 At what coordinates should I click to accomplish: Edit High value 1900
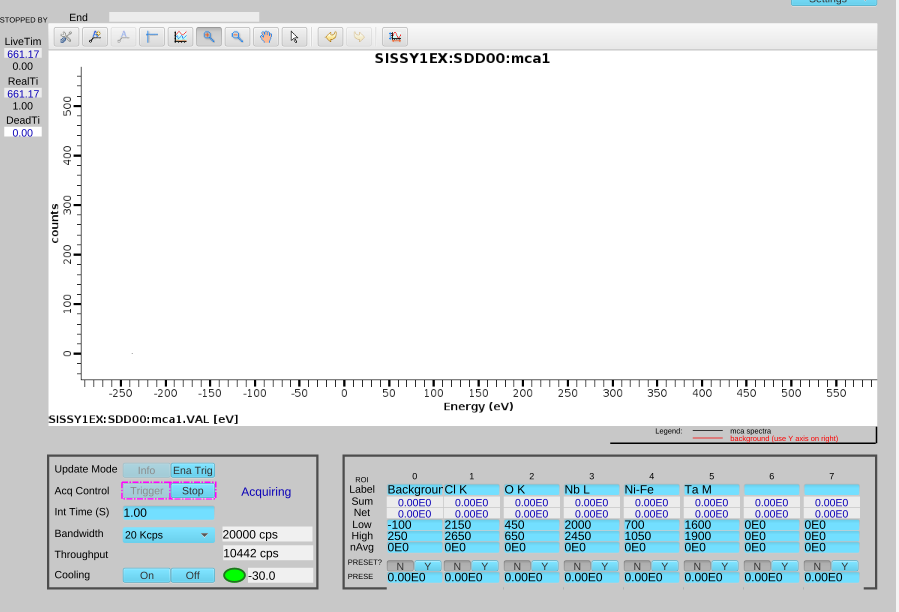[712, 536]
